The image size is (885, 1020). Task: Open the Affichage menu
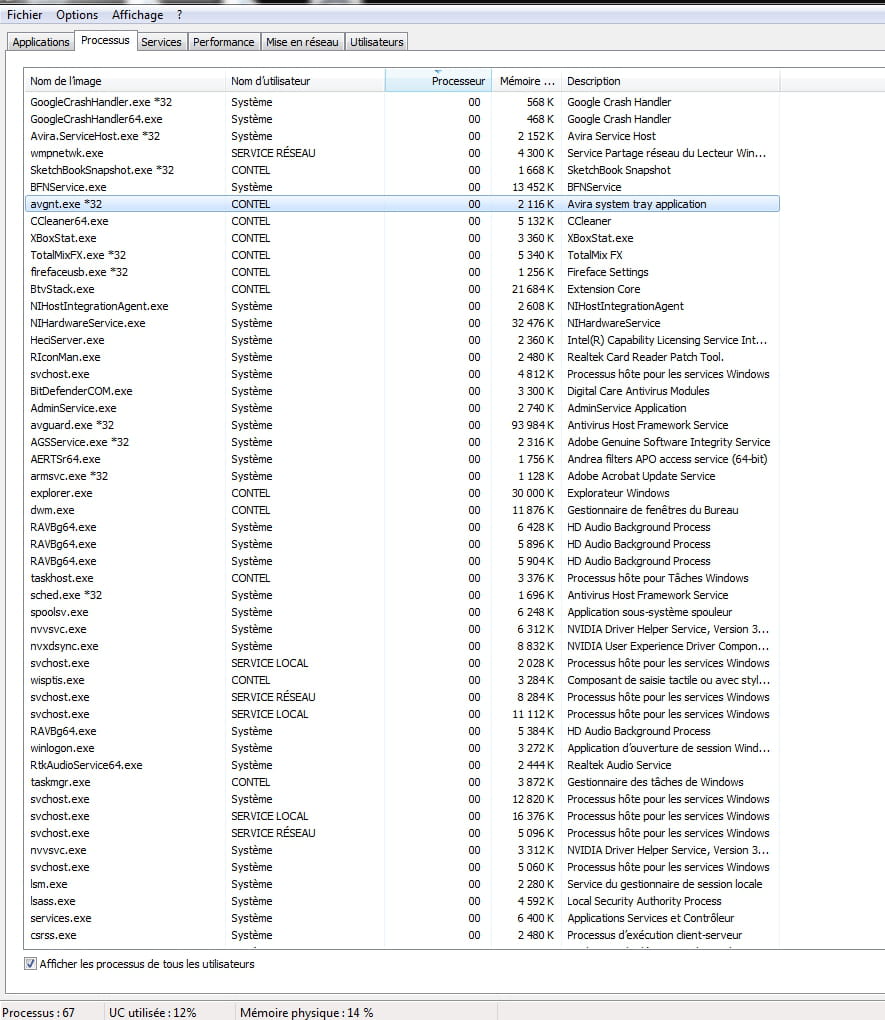pyautogui.click(x=137, y=14)
